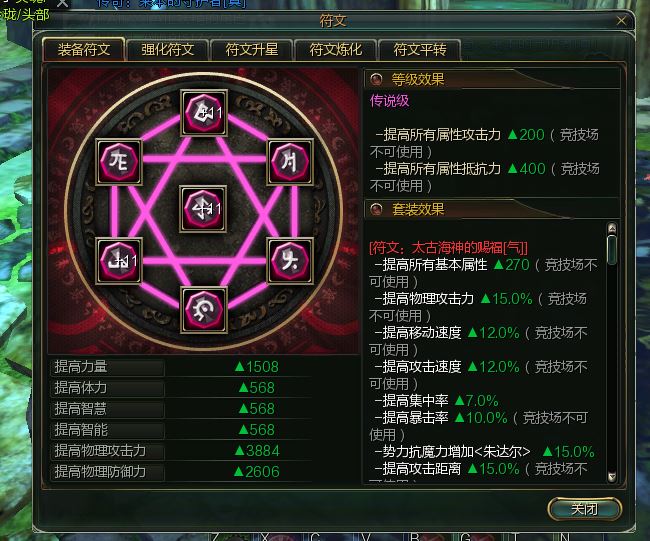Click the orb icon beside 套装效果 header

pyautogui.click(x=376, y=209)
